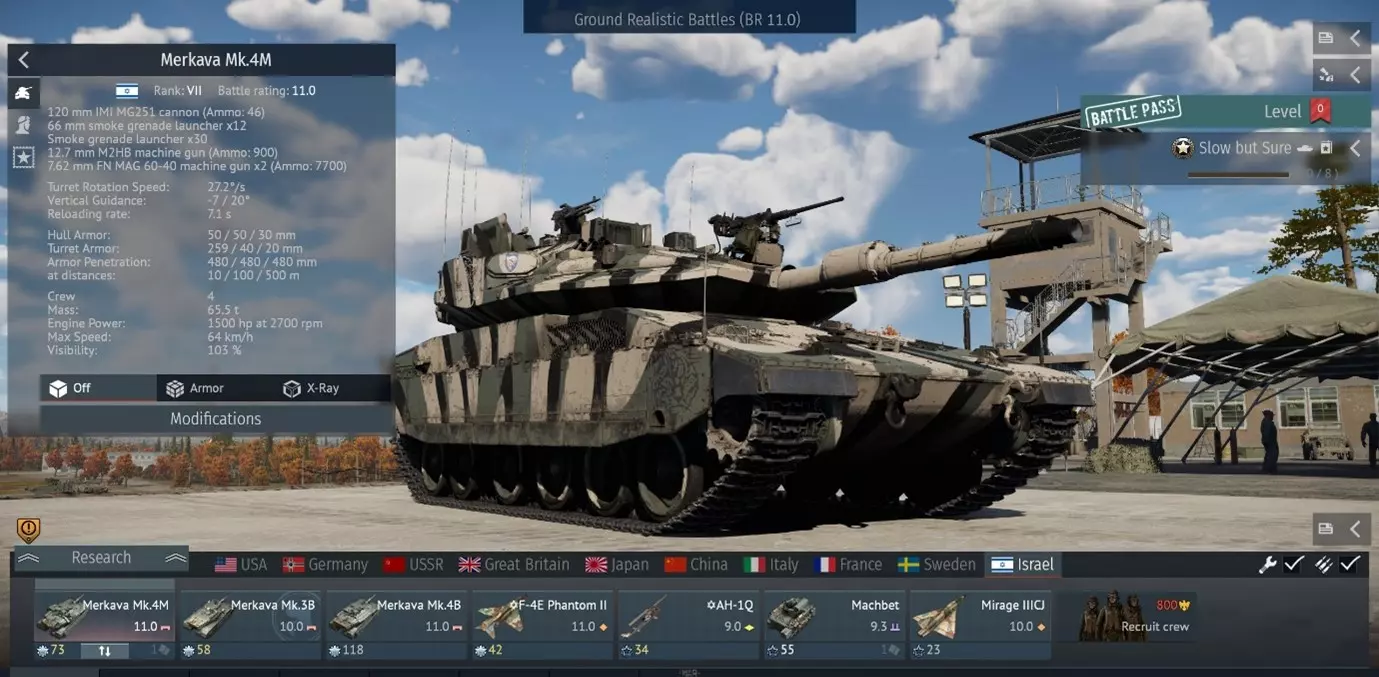1379x677 pixels.
Task: Select the tank vehicle info icon in sidebar
Action: point(23,93)
